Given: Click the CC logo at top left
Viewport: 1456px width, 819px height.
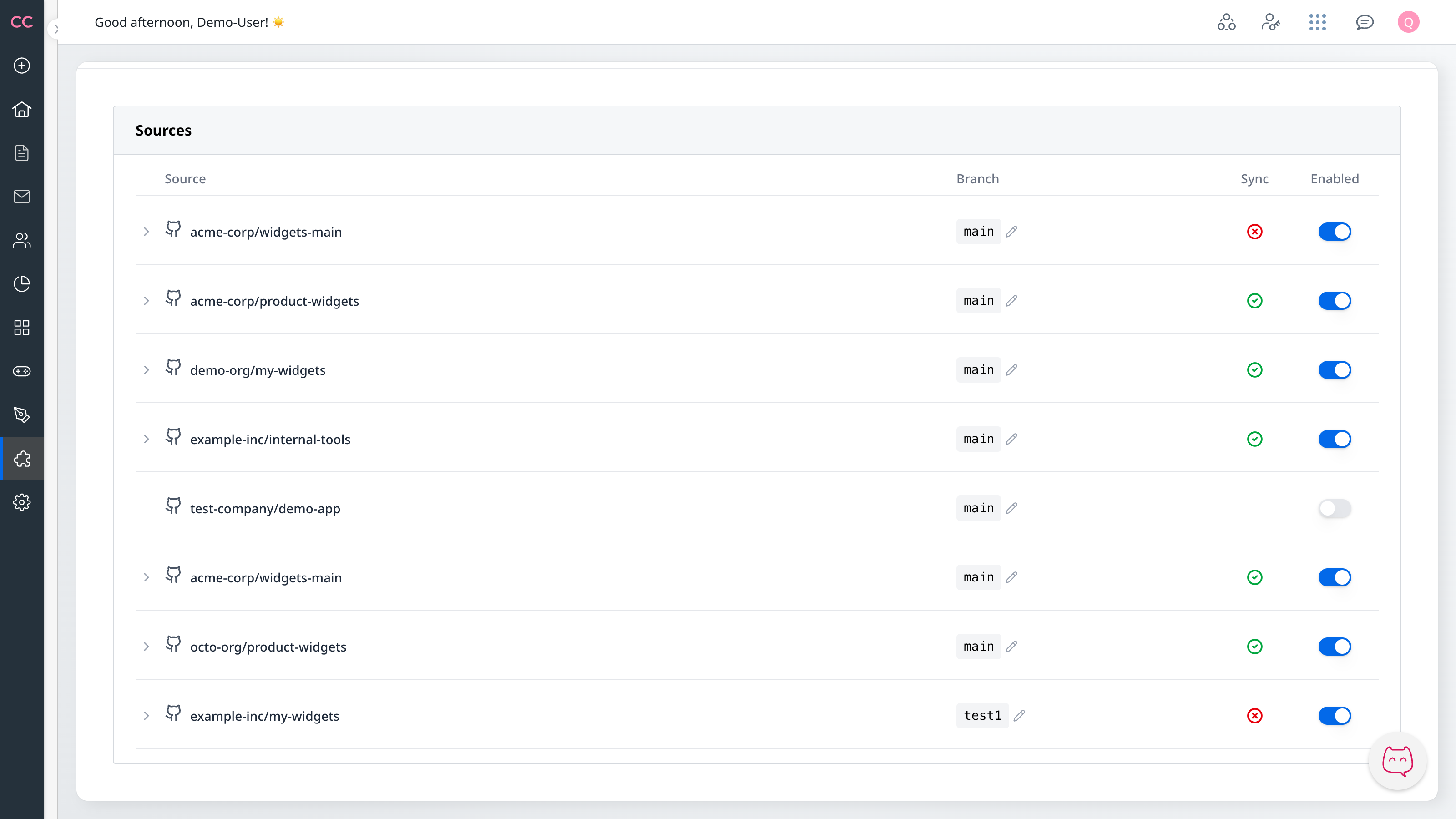Looking at the screenshot, I should (22, 22).
